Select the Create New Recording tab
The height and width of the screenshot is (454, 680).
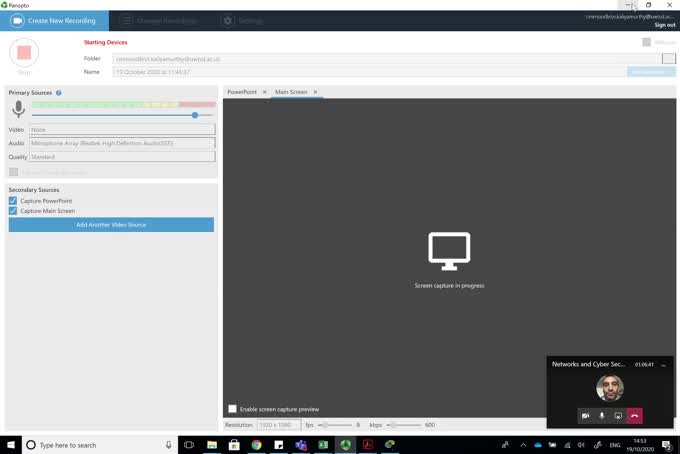[x=55, y=20]
